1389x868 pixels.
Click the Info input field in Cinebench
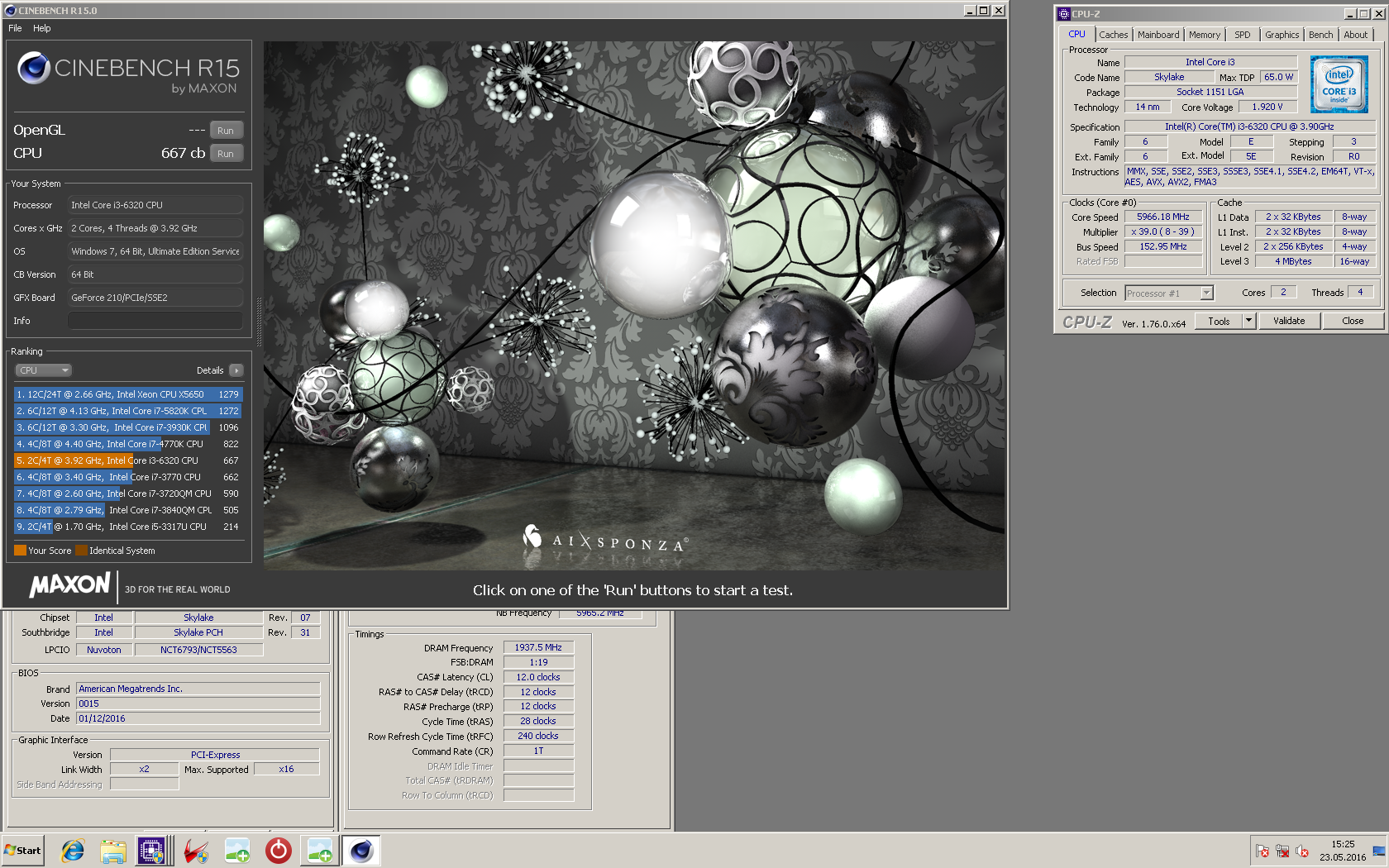pyautogui.click(x=155, y=321)
